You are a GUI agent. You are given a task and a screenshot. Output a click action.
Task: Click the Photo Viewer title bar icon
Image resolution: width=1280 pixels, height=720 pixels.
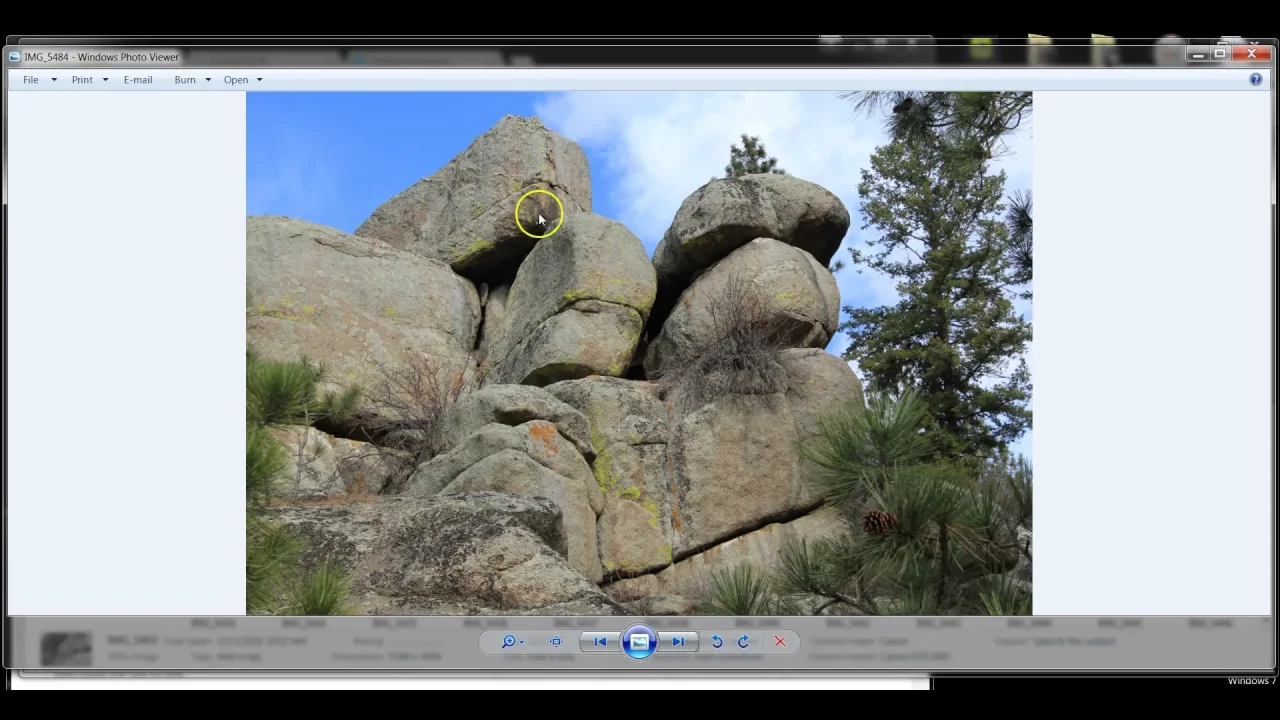[14, 57]
